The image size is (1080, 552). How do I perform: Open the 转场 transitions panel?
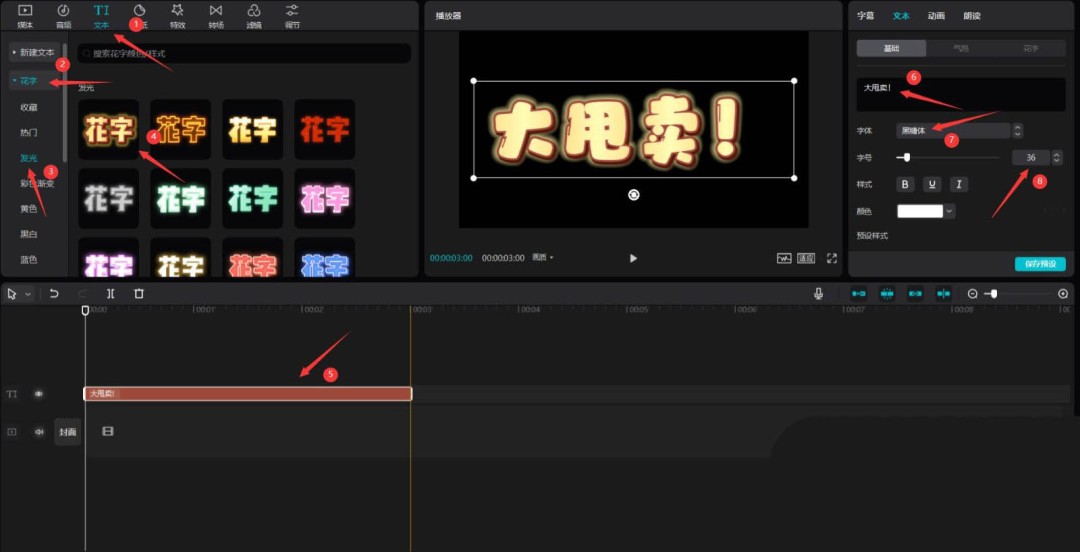pyautogui.click(x=216, y=16)
